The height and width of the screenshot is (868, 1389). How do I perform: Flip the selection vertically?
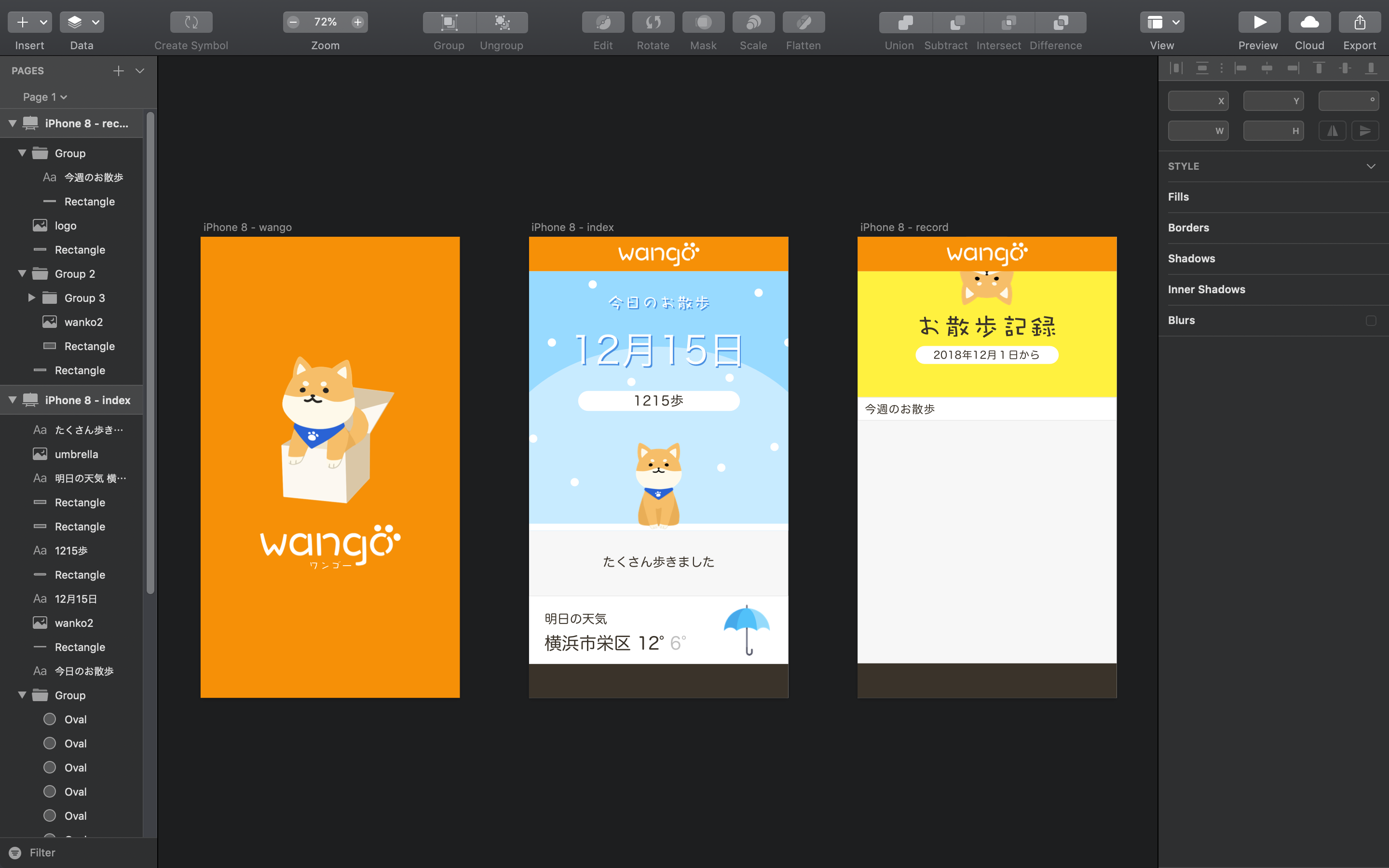[x=1365, y=131]
